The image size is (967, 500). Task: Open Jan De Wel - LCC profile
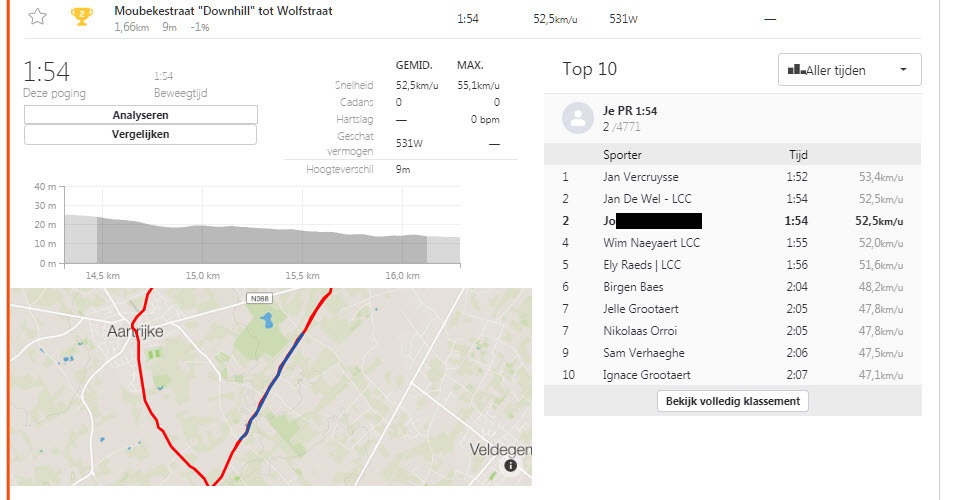click(649, 199)
